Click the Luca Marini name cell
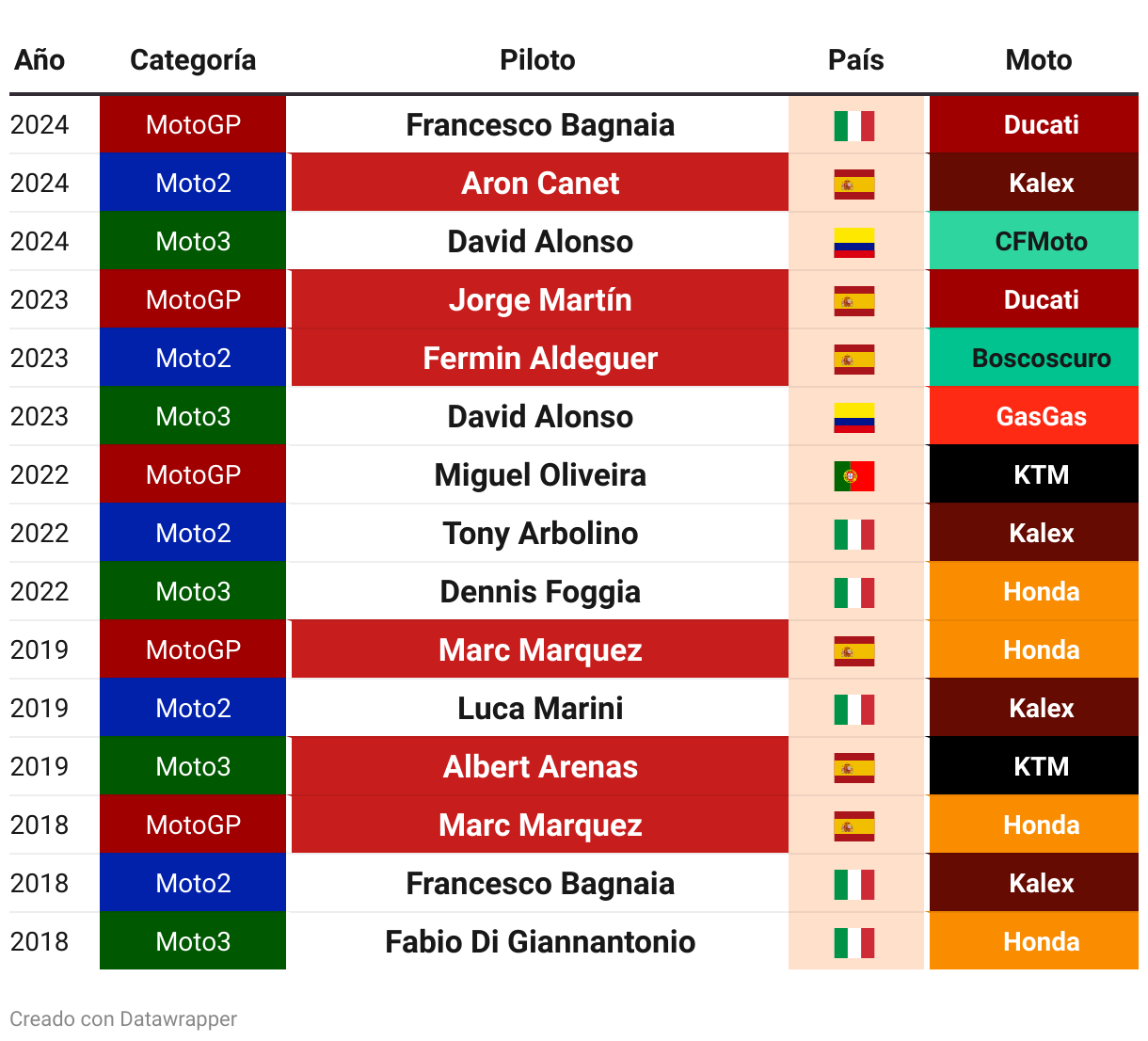This screenshot has width=1148, height=1041. click(x=540, y=708)
